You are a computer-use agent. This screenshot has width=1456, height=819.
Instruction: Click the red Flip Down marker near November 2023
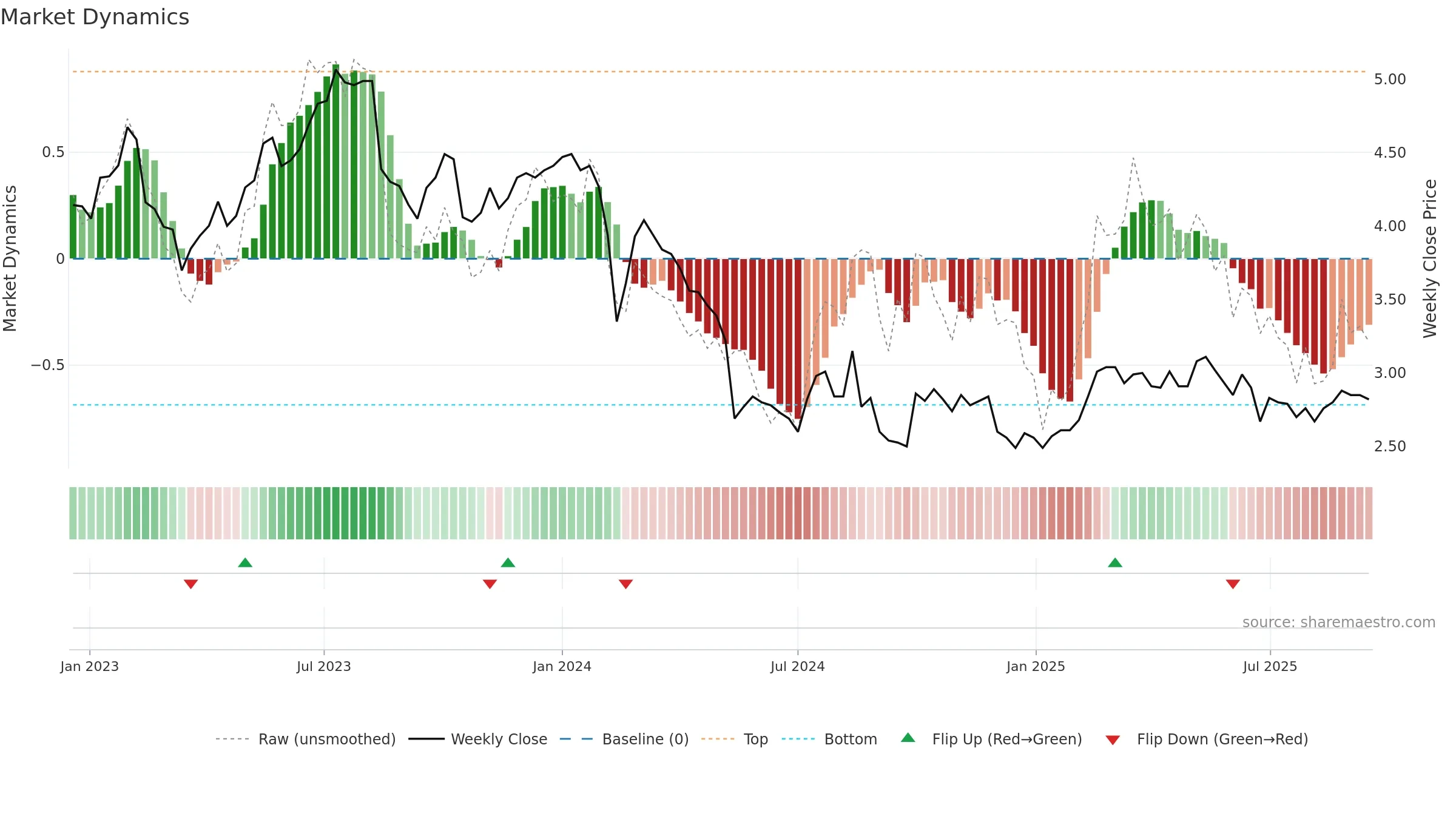pyautogui.click(x=490, y=584)
